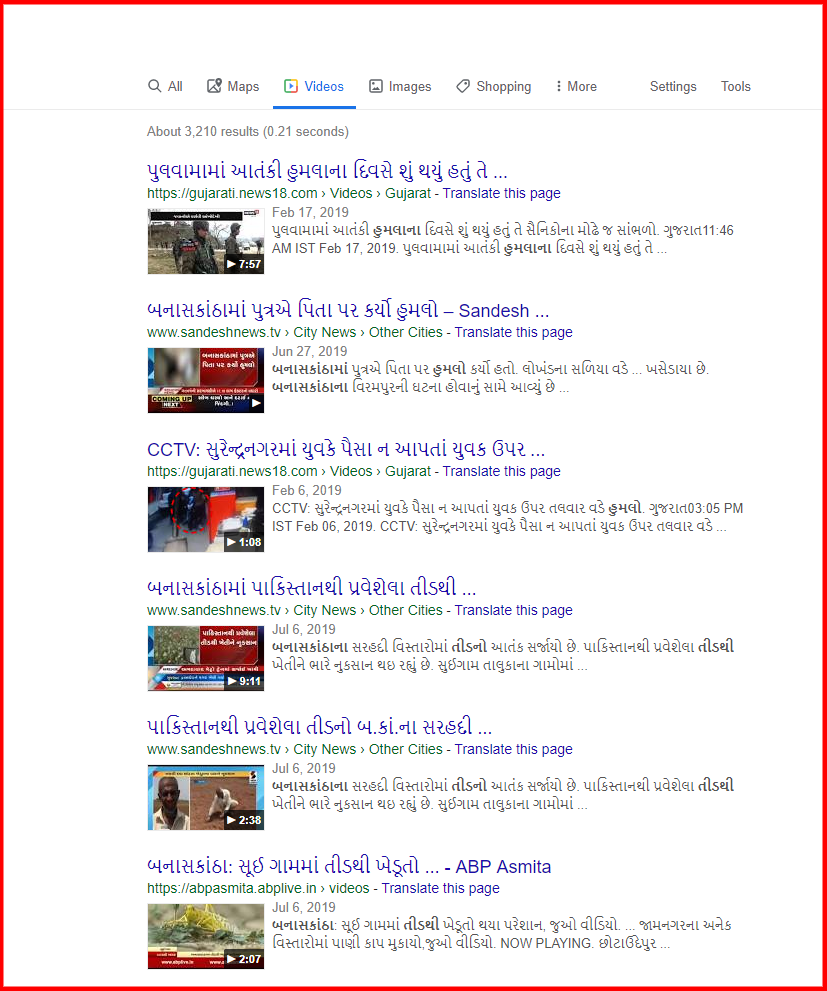Screen dimensions: 827x991
Task: Open Banaskantha son attacks father Sandesh result
Action: (348, 310)
